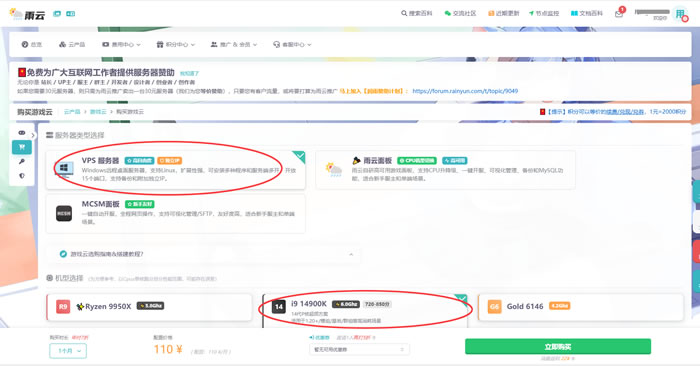The height and width of the screenshot is (366, 700).
Task: Click the shopping cart icon in the sidebar
Action: coord(21,147)
